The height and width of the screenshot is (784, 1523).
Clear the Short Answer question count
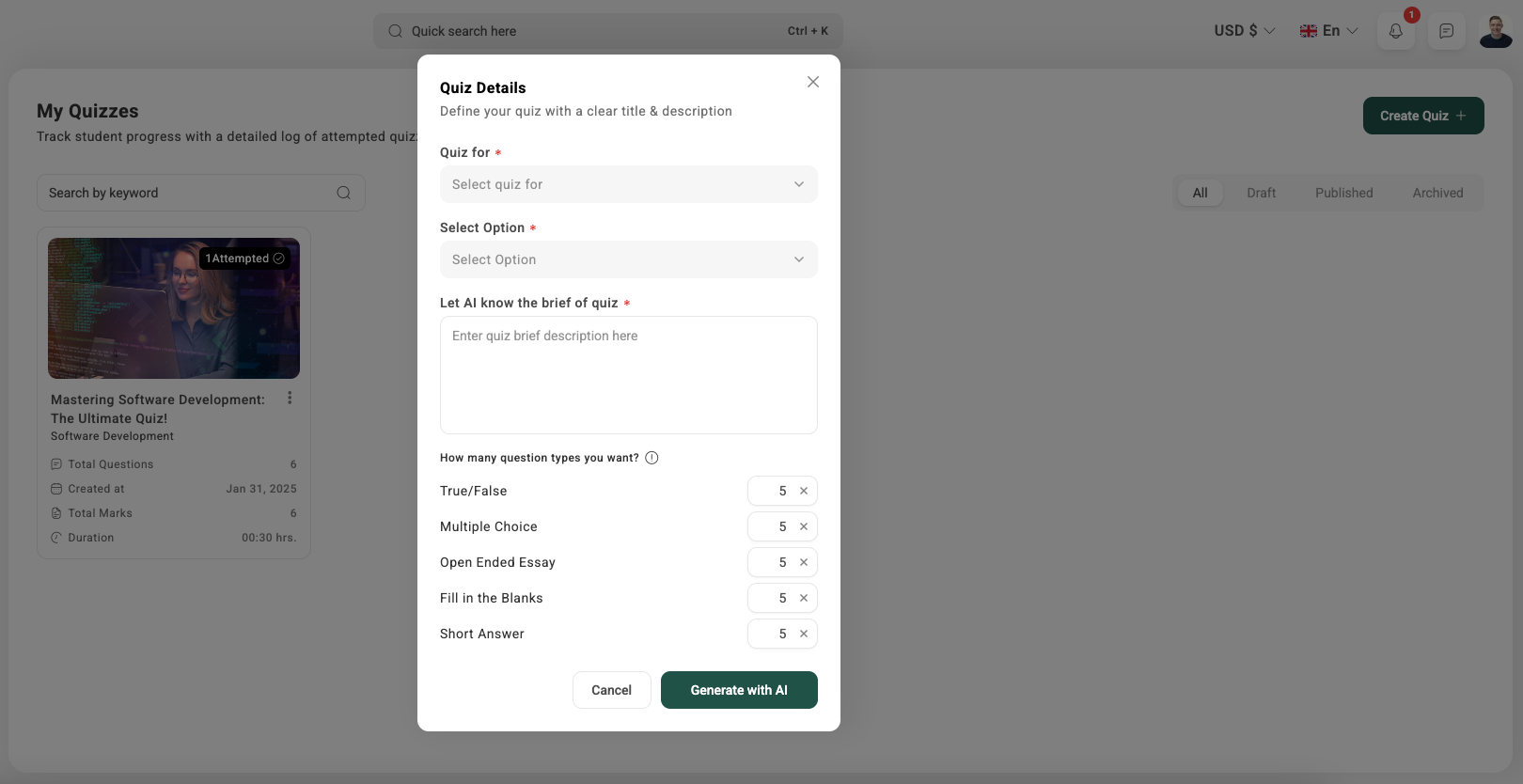tap(804, 634)
